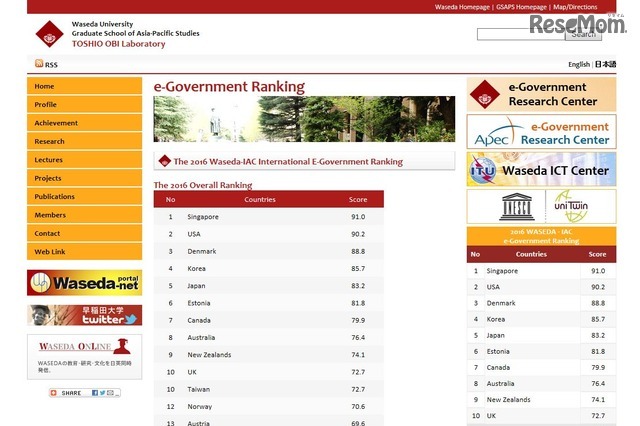Open the Map/Directions link

pyautogui.click(x=575, y=7)
